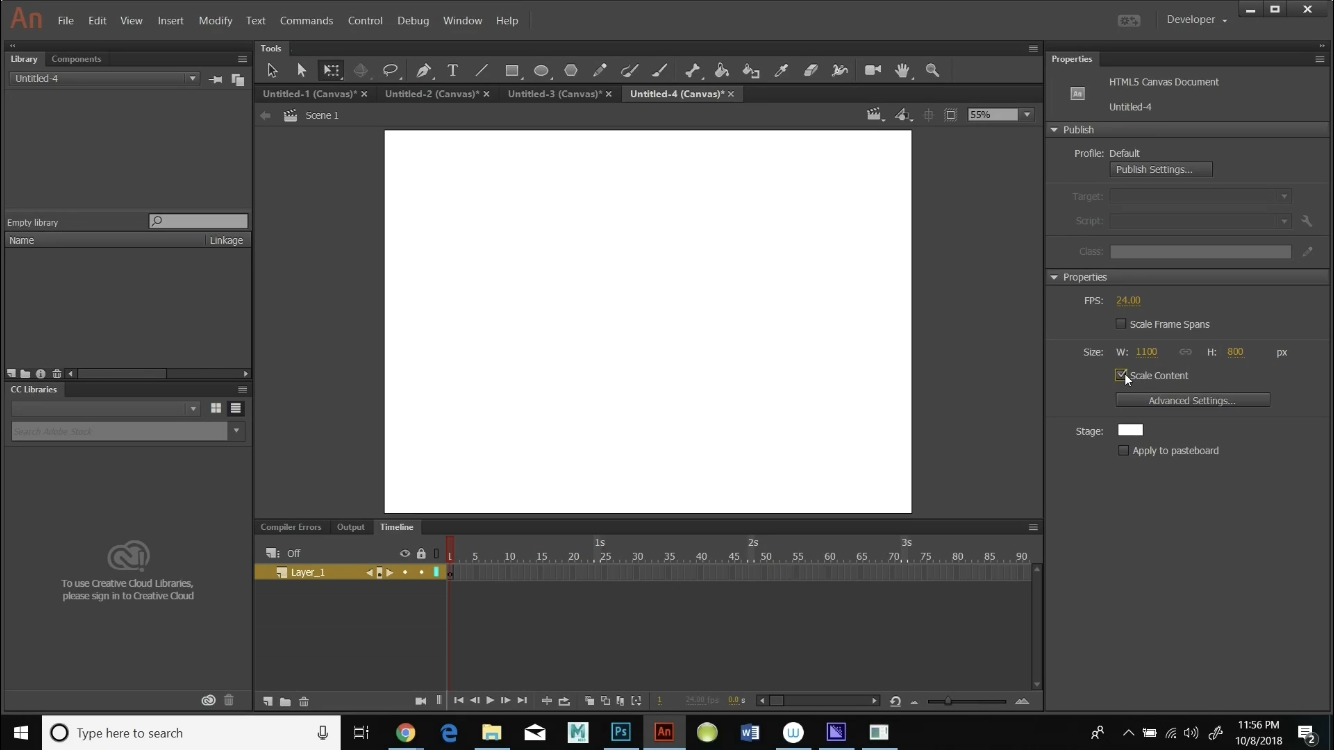Open the Modify menu
Viewport: 1334px width, 750px height.
point(215,20)
